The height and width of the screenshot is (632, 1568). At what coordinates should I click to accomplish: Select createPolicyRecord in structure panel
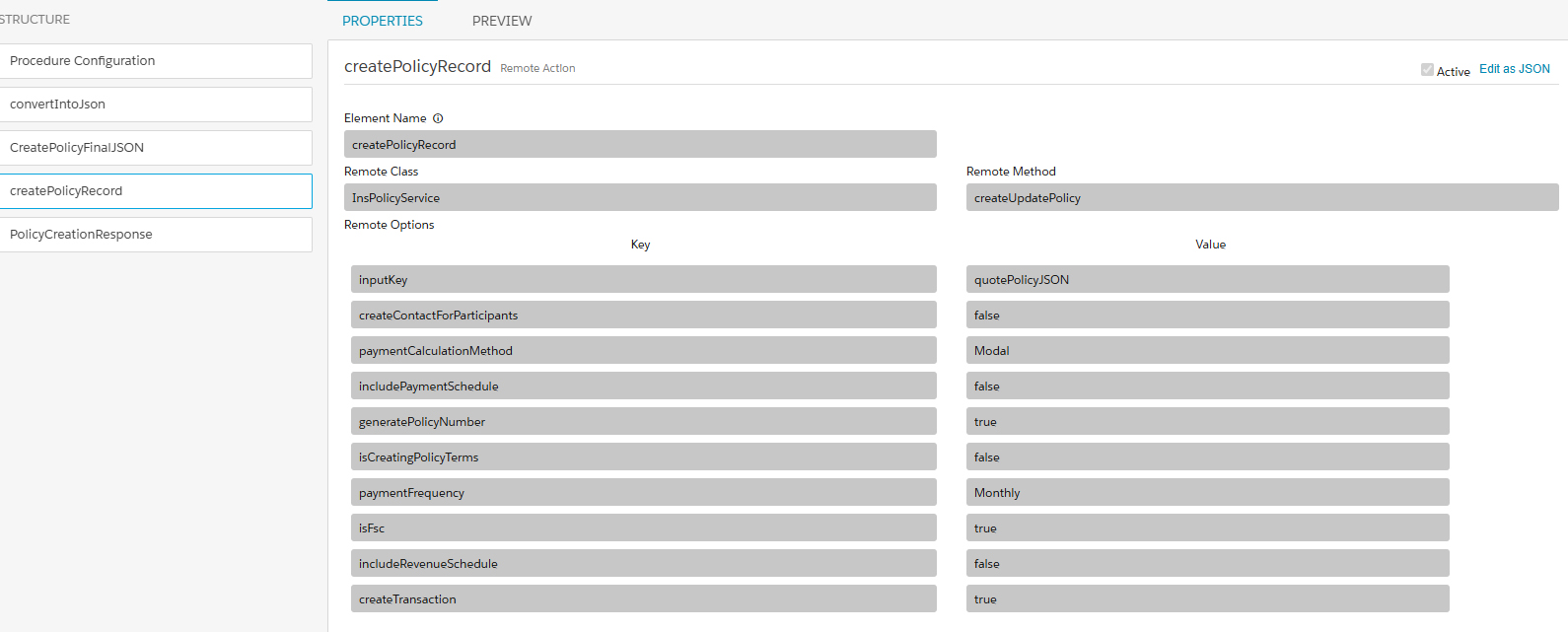coord(156,191)
